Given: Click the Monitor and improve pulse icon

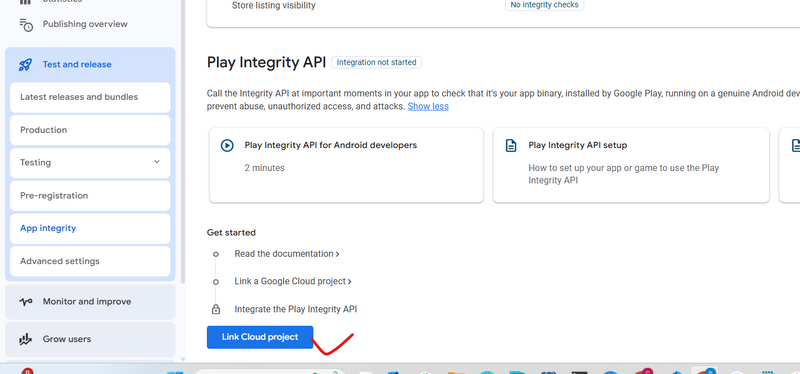Looking at the screenshot, I should (26, 302).
